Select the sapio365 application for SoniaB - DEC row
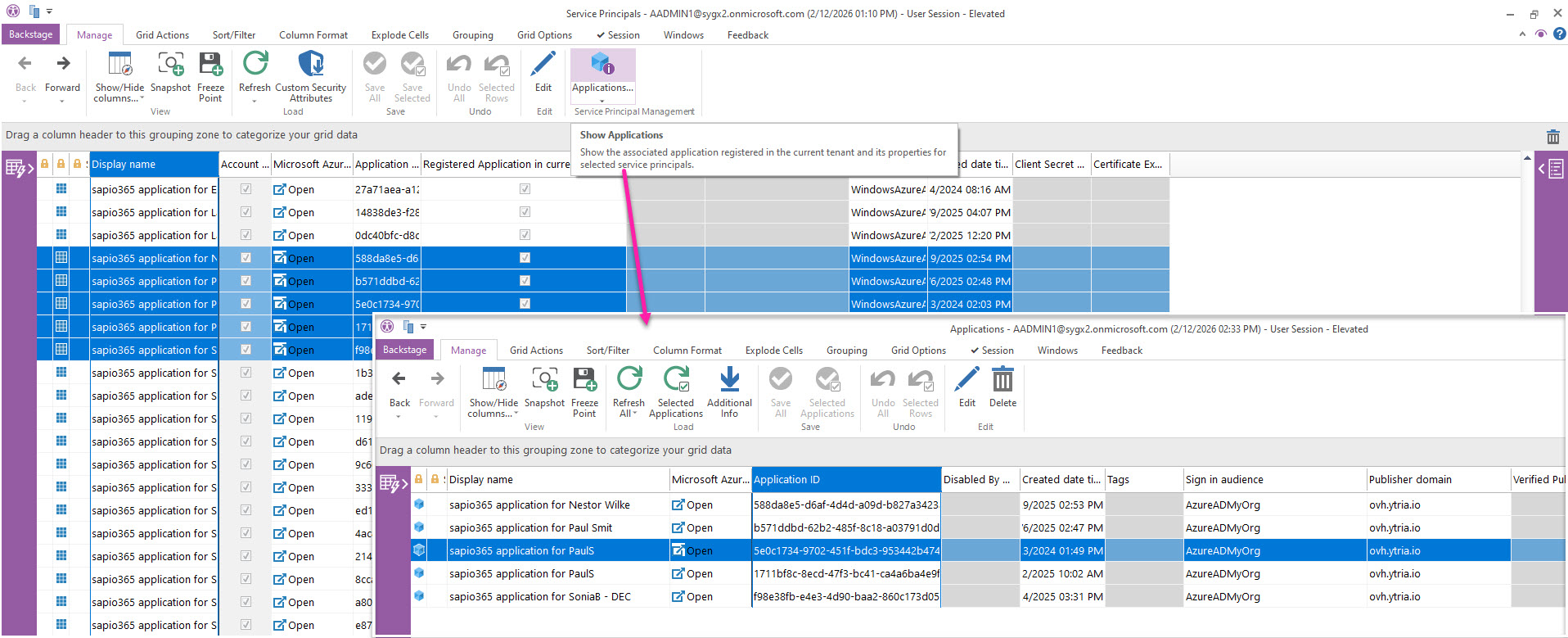The width and height of the screenshot is (1568, 638). click(540, 597)
